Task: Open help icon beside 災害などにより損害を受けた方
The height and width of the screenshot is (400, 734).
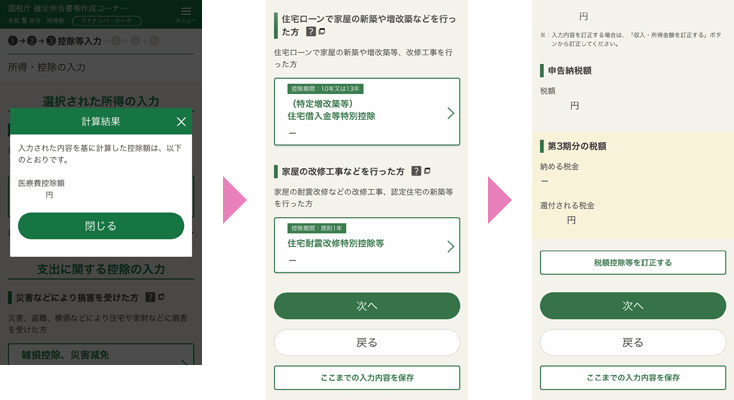Action: [150, 298]
